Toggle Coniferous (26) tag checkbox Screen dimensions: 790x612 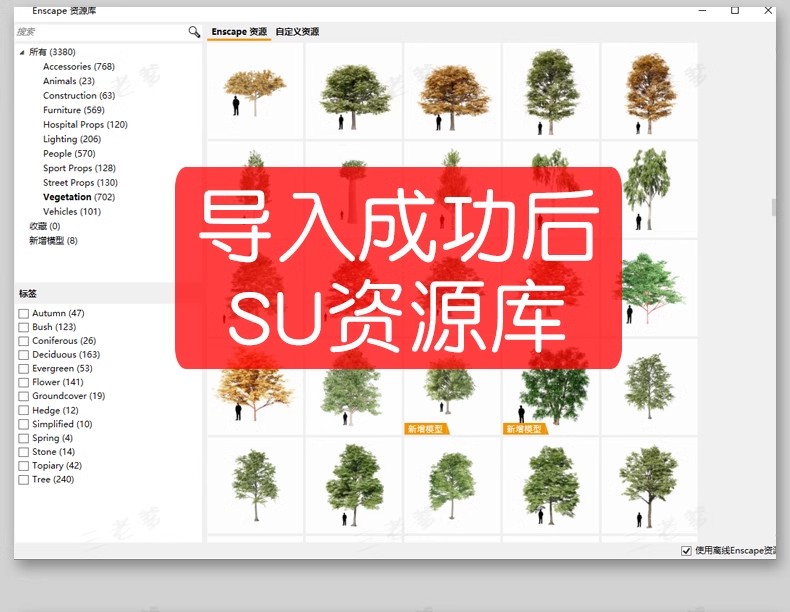coord(24,342)
